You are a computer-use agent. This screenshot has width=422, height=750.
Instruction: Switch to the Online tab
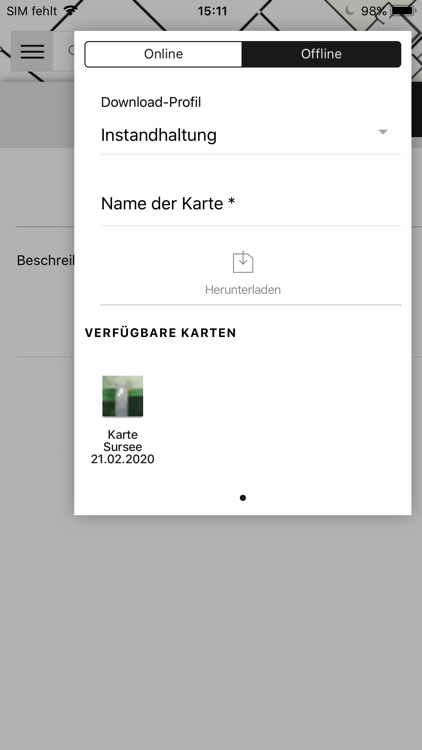[x=163, y=54]
